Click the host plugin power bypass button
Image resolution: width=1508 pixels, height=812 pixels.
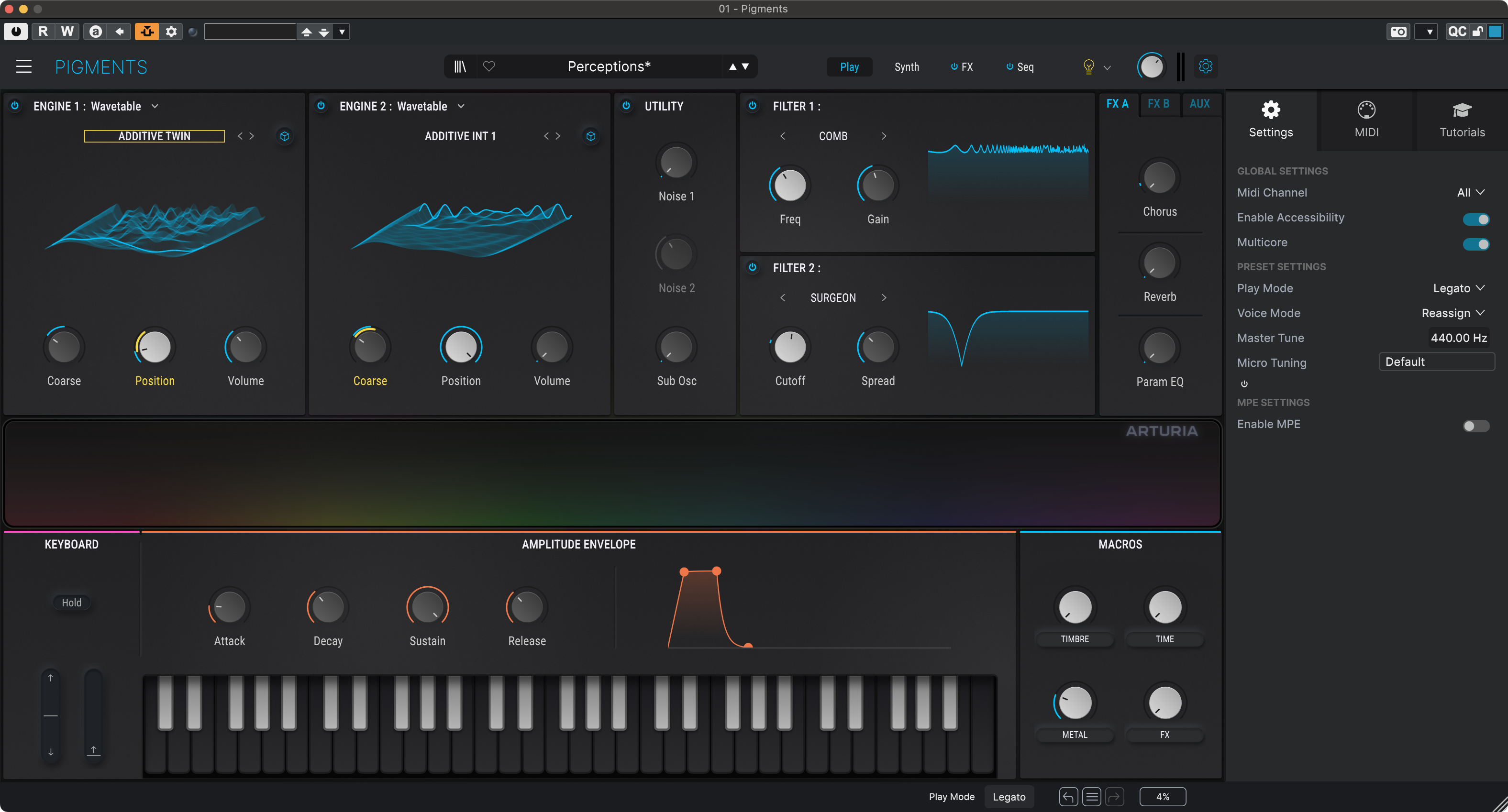[x=16, y=32]
